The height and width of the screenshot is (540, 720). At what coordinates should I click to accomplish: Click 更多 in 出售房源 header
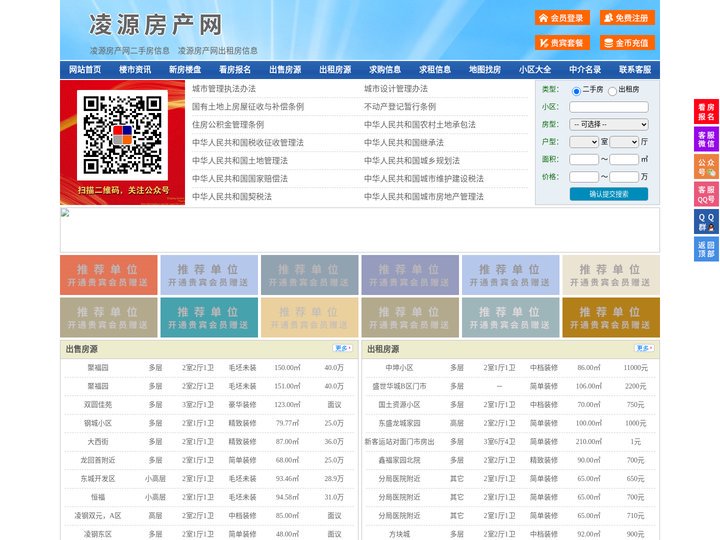pyautogui.click(x=343, y=349)
